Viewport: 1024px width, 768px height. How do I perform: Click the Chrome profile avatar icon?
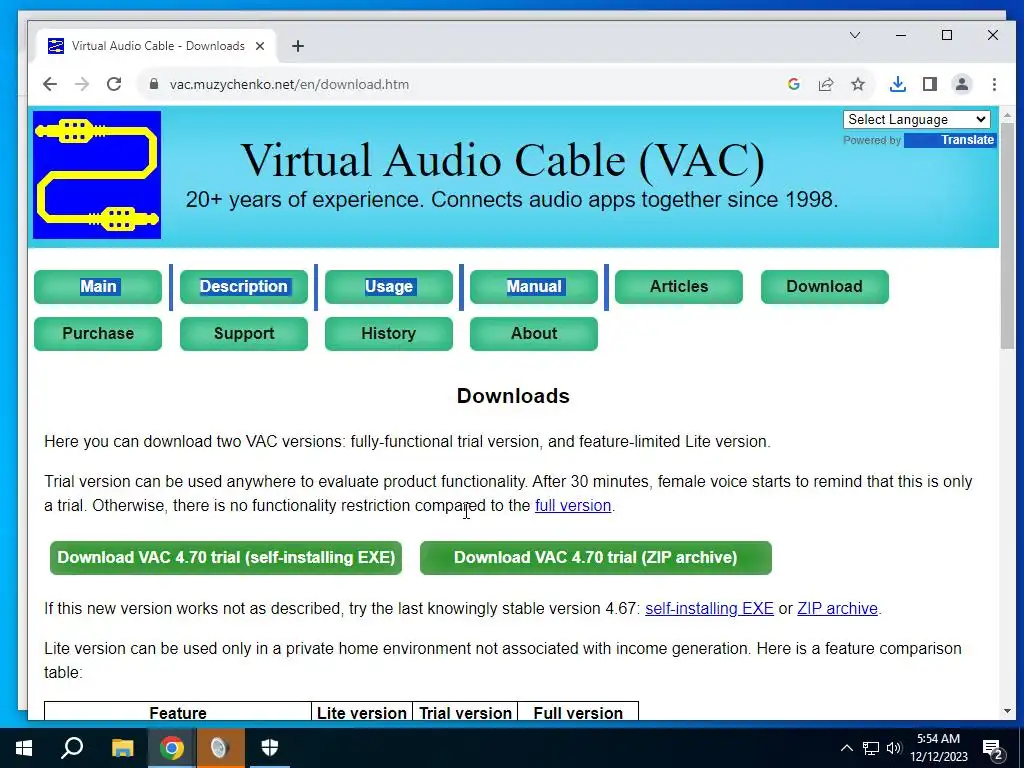click(x=961, y=84)
